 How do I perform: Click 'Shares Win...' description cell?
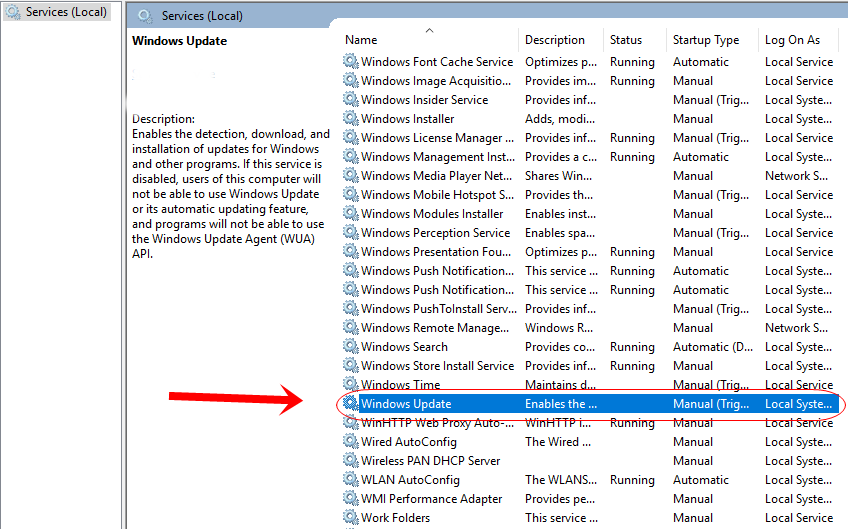(x=558, y=176)
